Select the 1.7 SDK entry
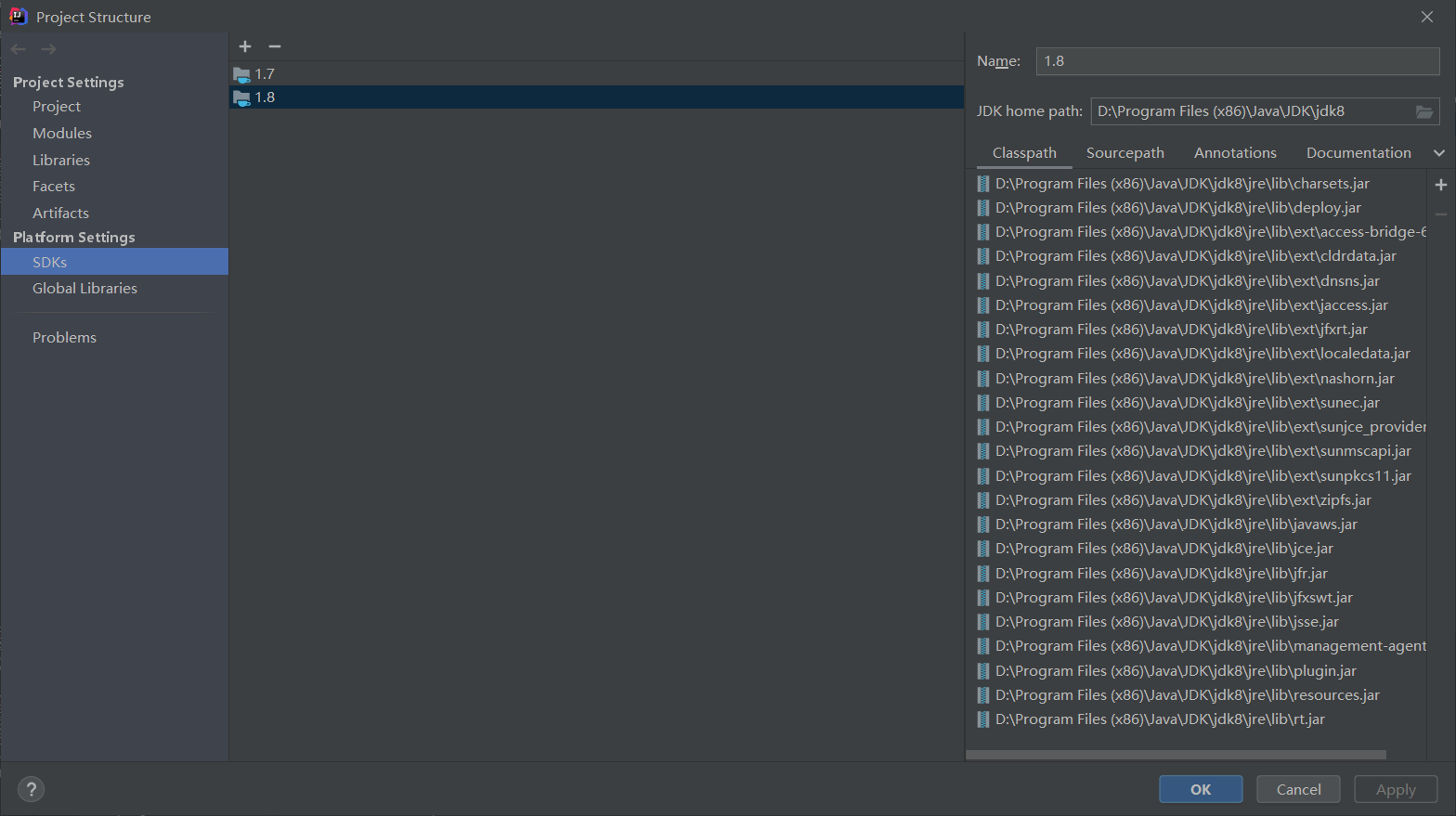 [x=596, y=74]
